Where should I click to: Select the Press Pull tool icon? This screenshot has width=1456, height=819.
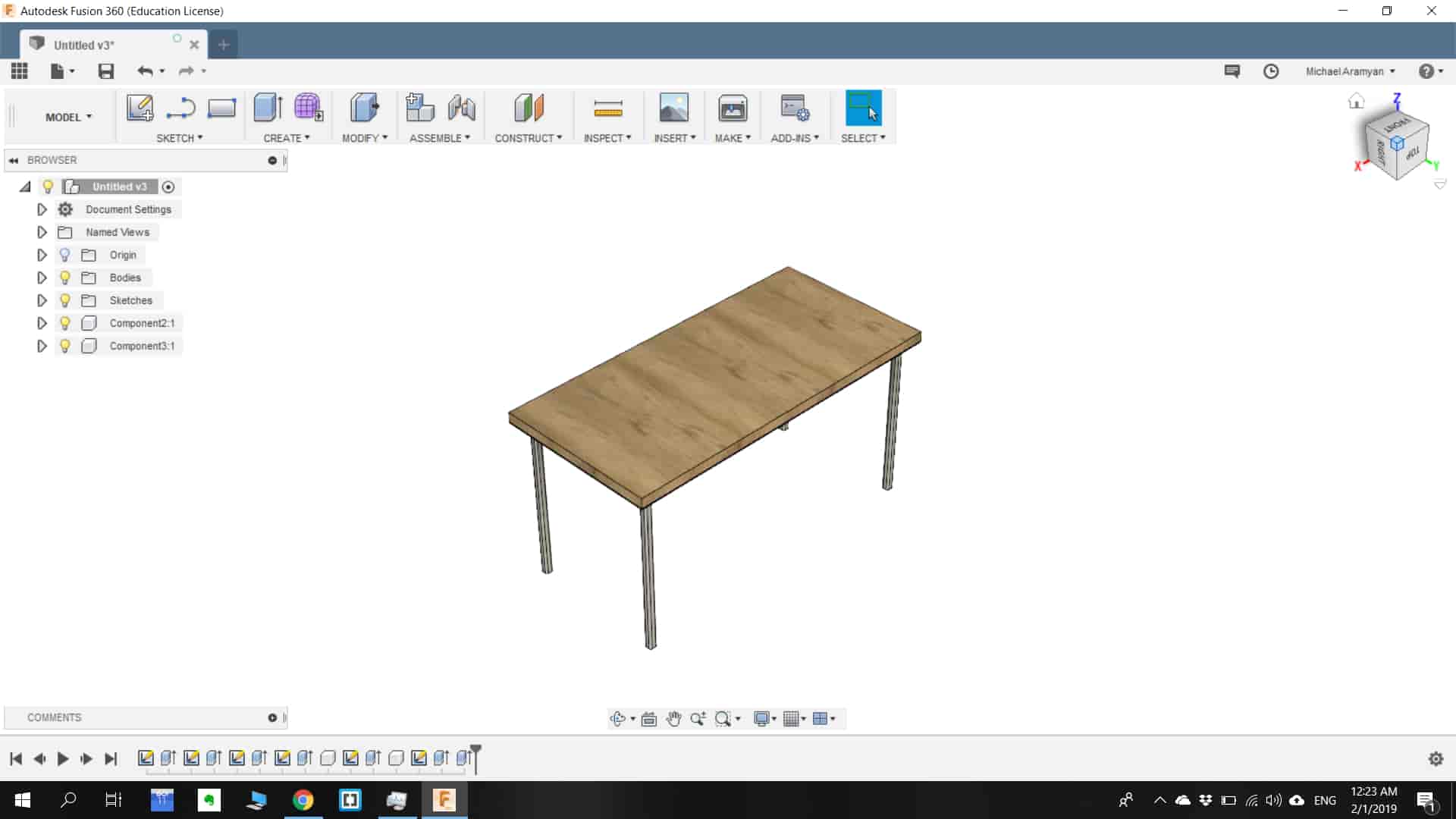(x=364, y=108)
